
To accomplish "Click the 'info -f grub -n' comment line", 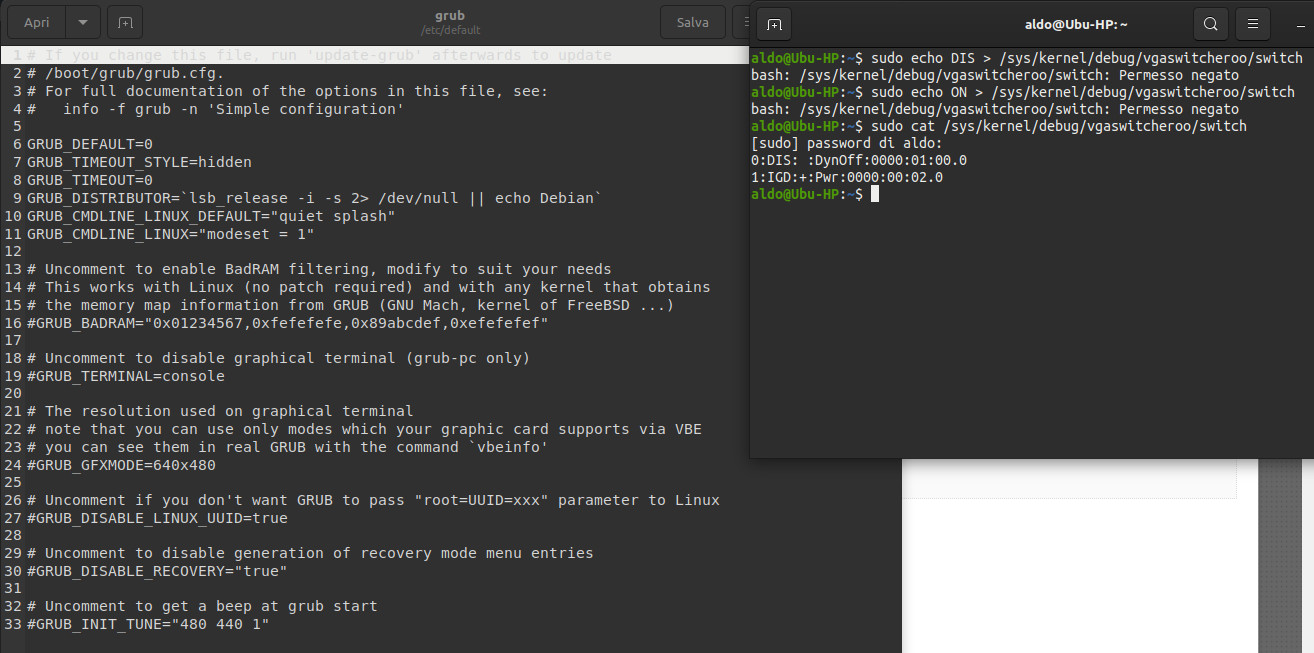I will coord(215,109).
